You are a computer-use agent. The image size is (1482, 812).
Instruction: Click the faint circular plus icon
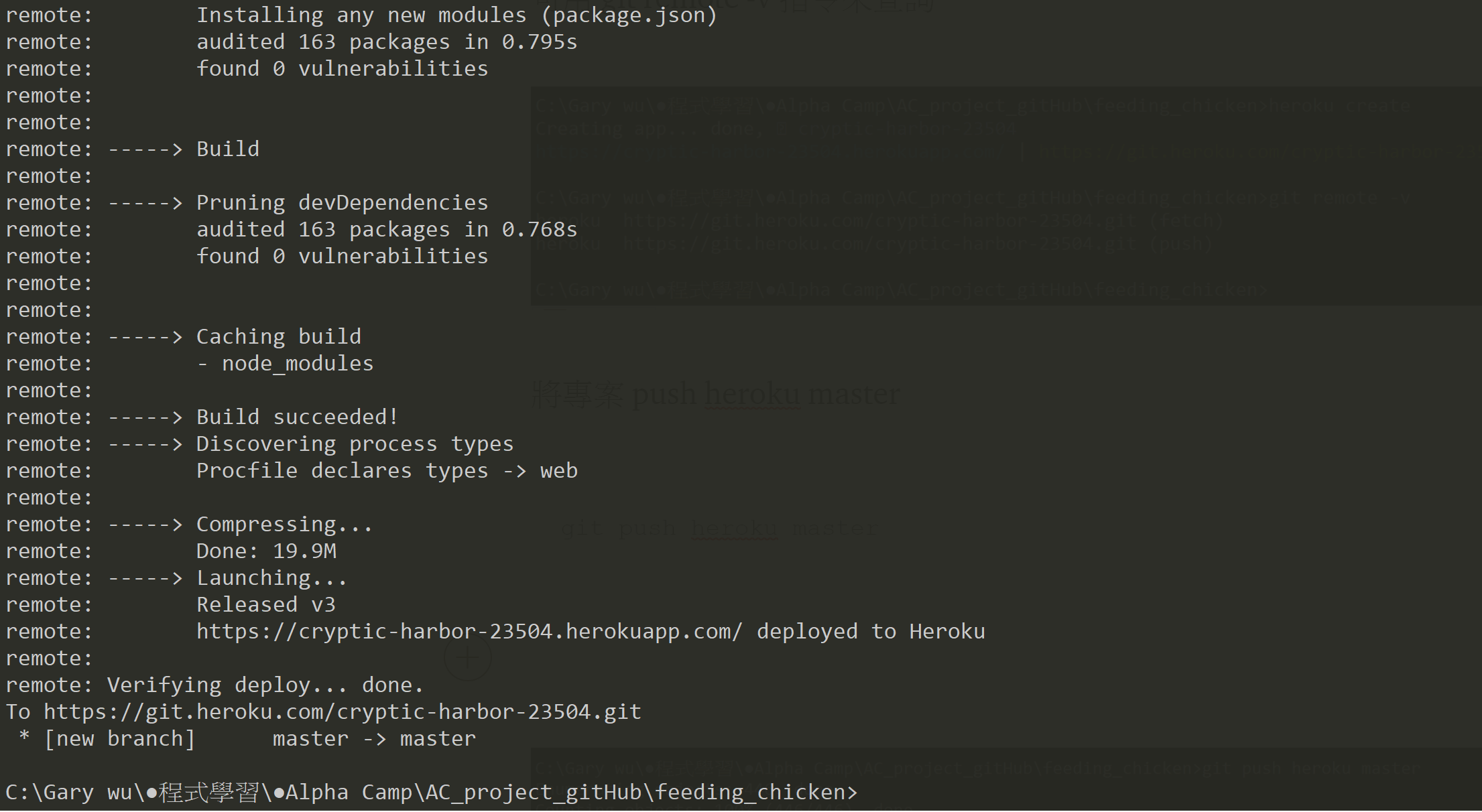coord(468,658)
